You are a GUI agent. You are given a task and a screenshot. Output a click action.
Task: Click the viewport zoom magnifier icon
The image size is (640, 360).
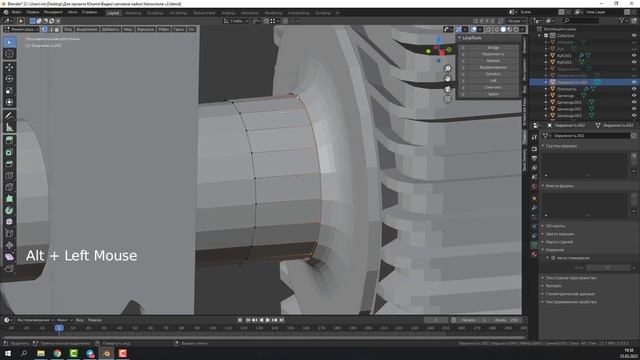[x=448, y=69]
